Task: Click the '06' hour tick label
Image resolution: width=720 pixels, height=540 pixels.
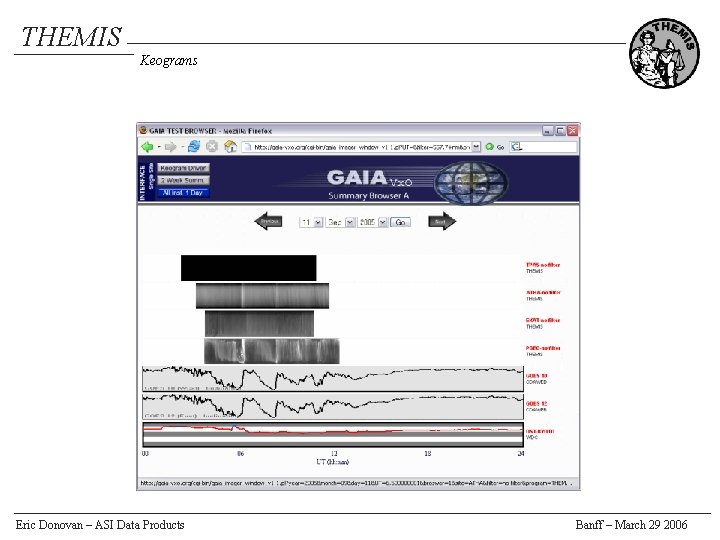Action: [240, 454]
